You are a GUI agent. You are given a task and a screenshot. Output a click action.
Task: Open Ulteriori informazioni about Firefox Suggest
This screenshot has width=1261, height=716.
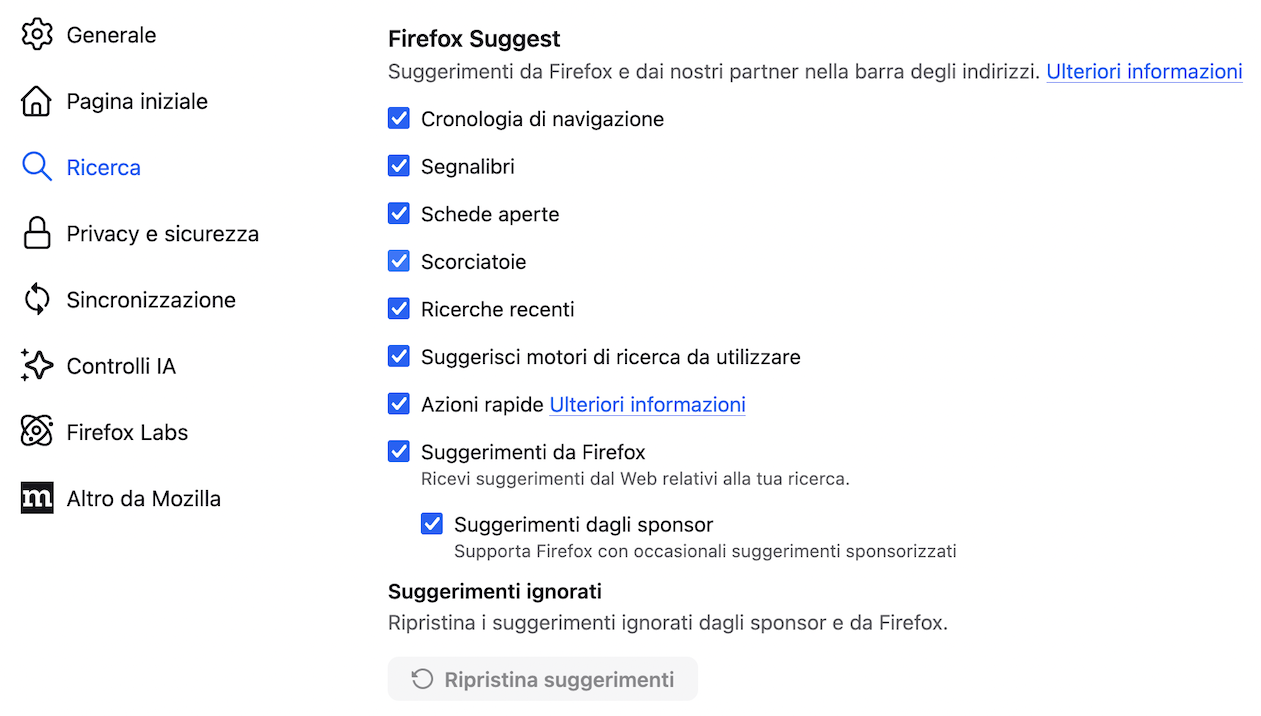pos(1143,71)
